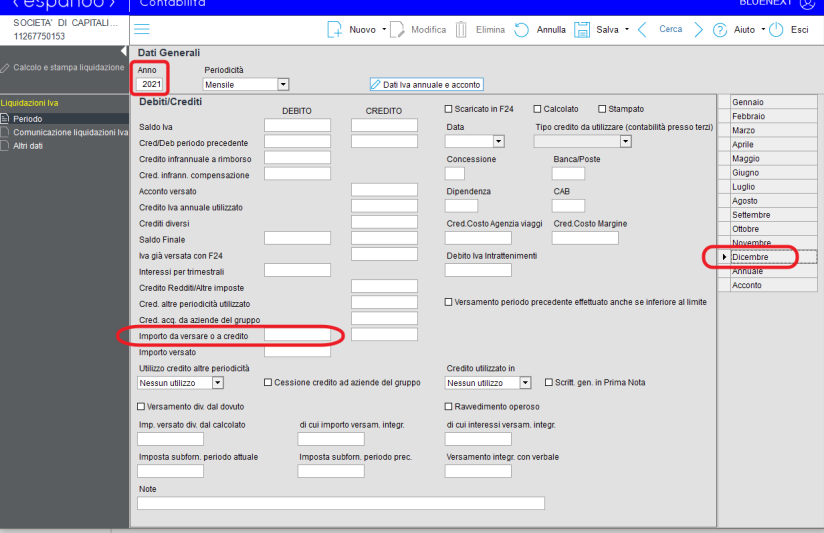Toggle Versamento periodo precedente checkbox

(448, 302)
